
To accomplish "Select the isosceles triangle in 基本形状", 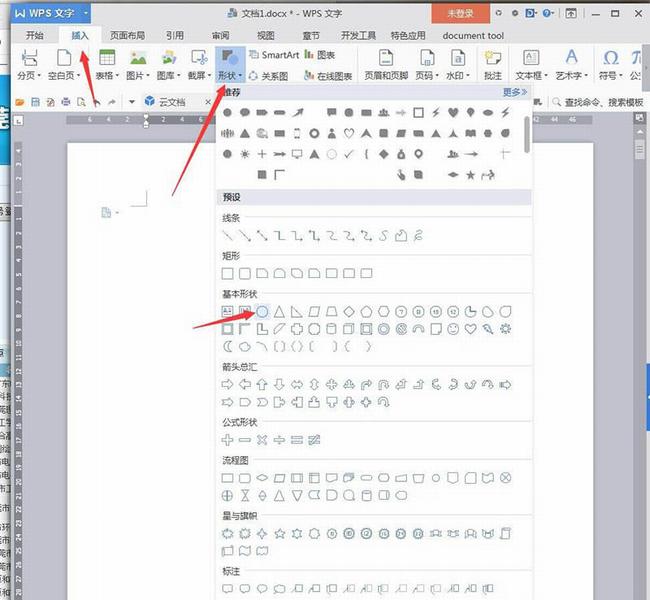I will (x=279, y=311).
